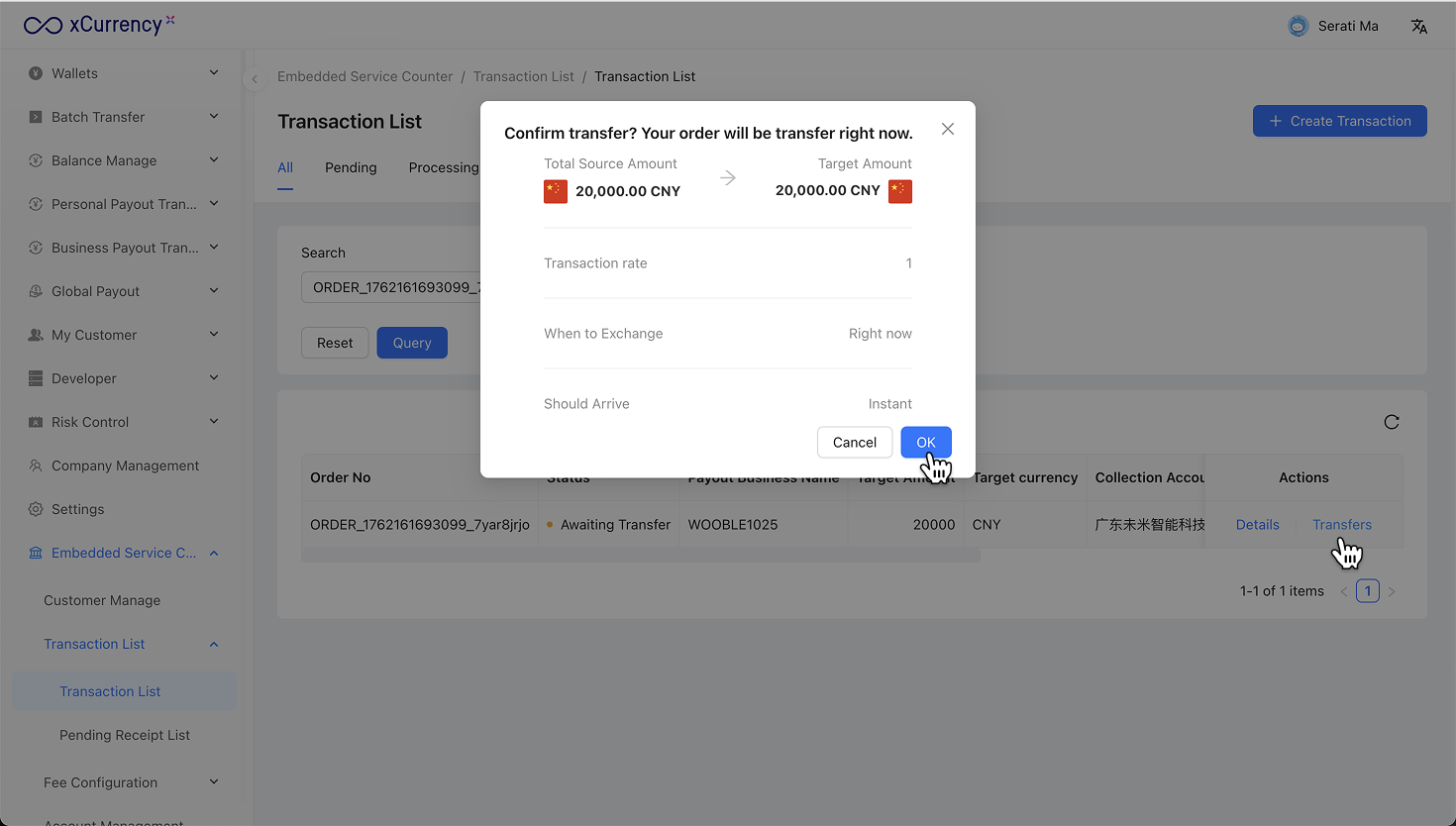Click the Serati Ma user avatar

point(1298,27)
